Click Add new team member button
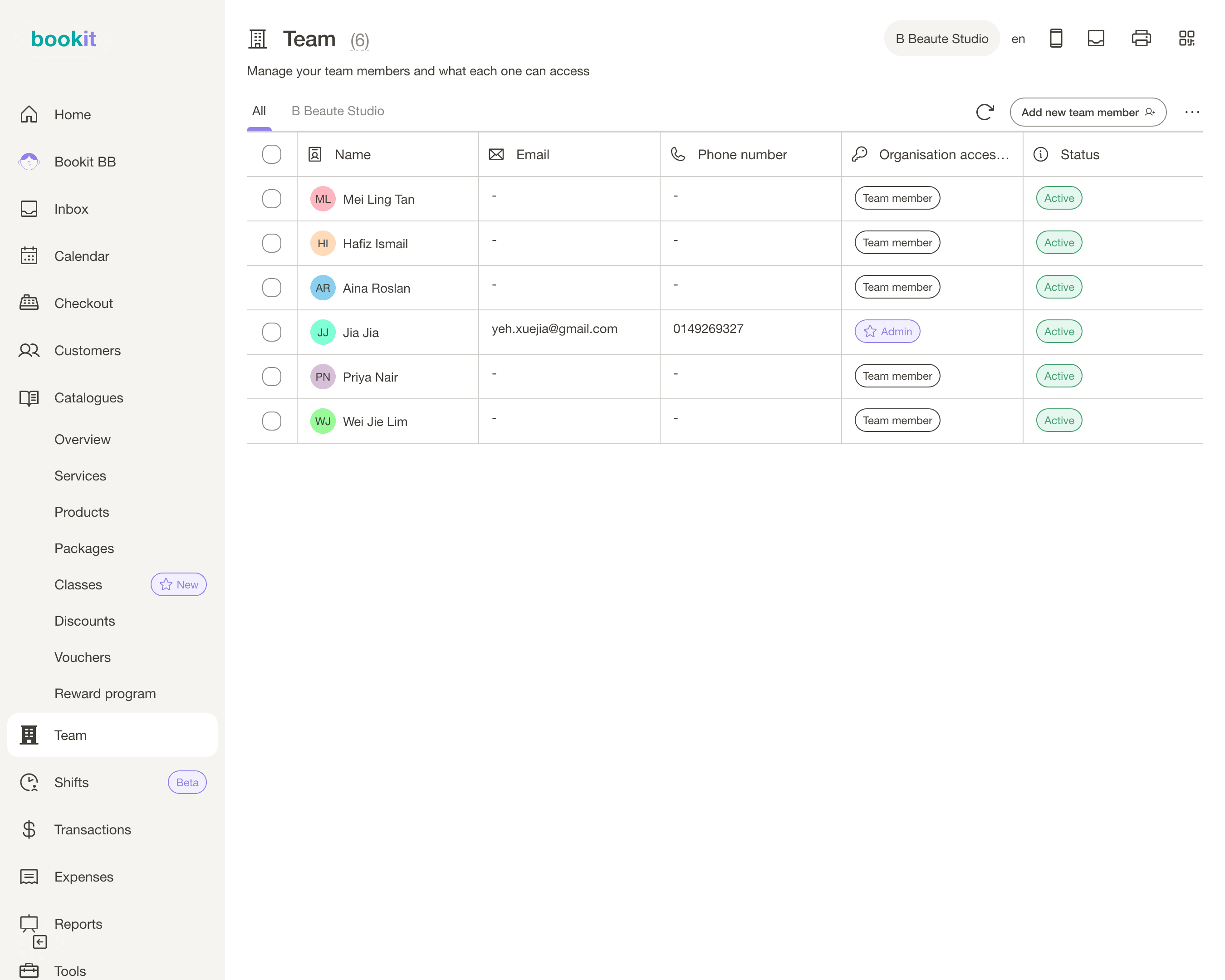Screen dimensions: 1225x980 tap(1088, 112)
